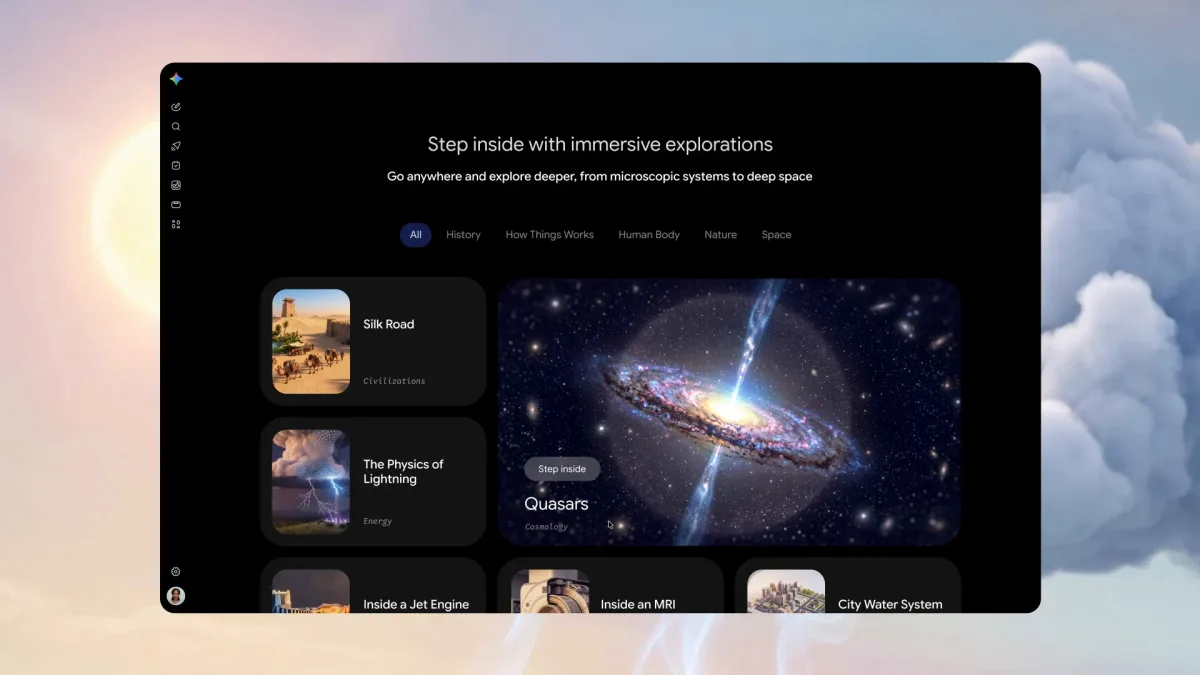Open search from the sidebar magnifier icon
Image resolution: width=1200 pixels, height=675 pixels.
[176, 126]
